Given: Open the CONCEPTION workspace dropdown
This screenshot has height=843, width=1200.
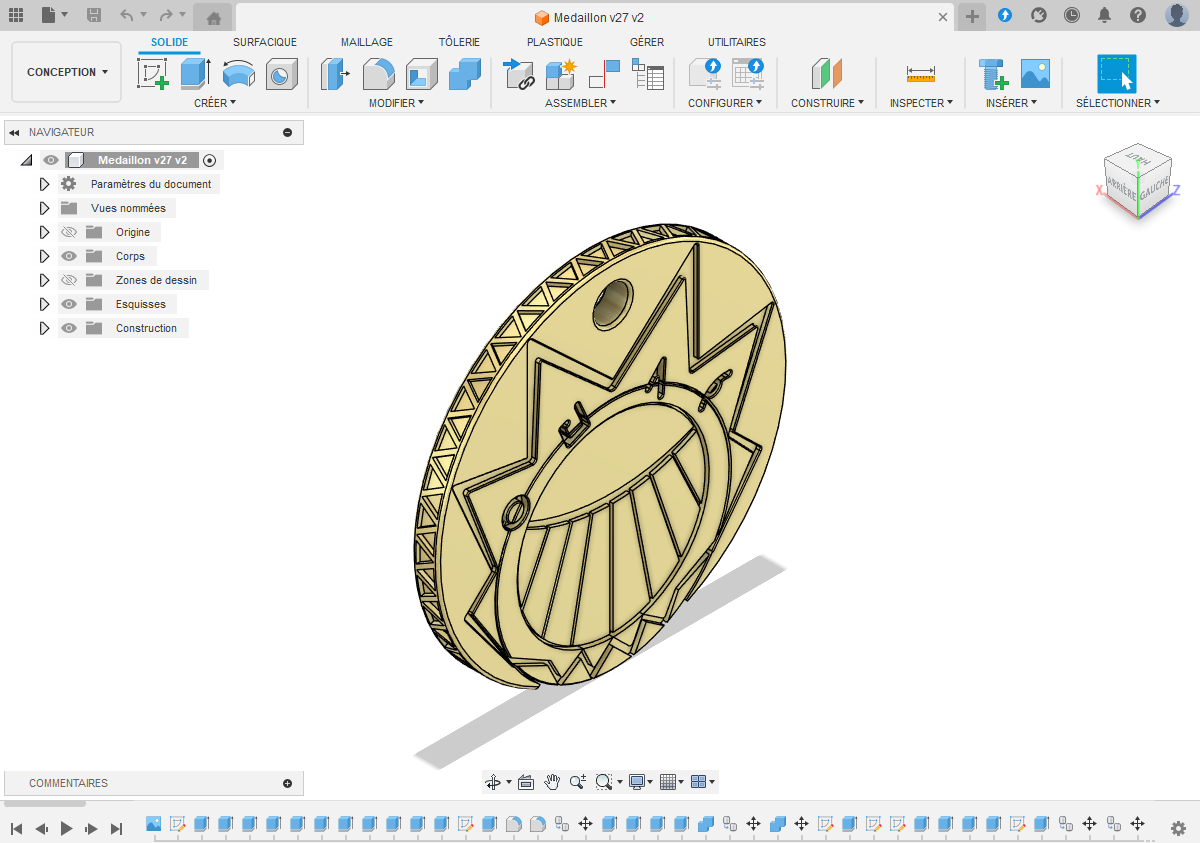Looking at the screenshot, I should coord(67,72).
